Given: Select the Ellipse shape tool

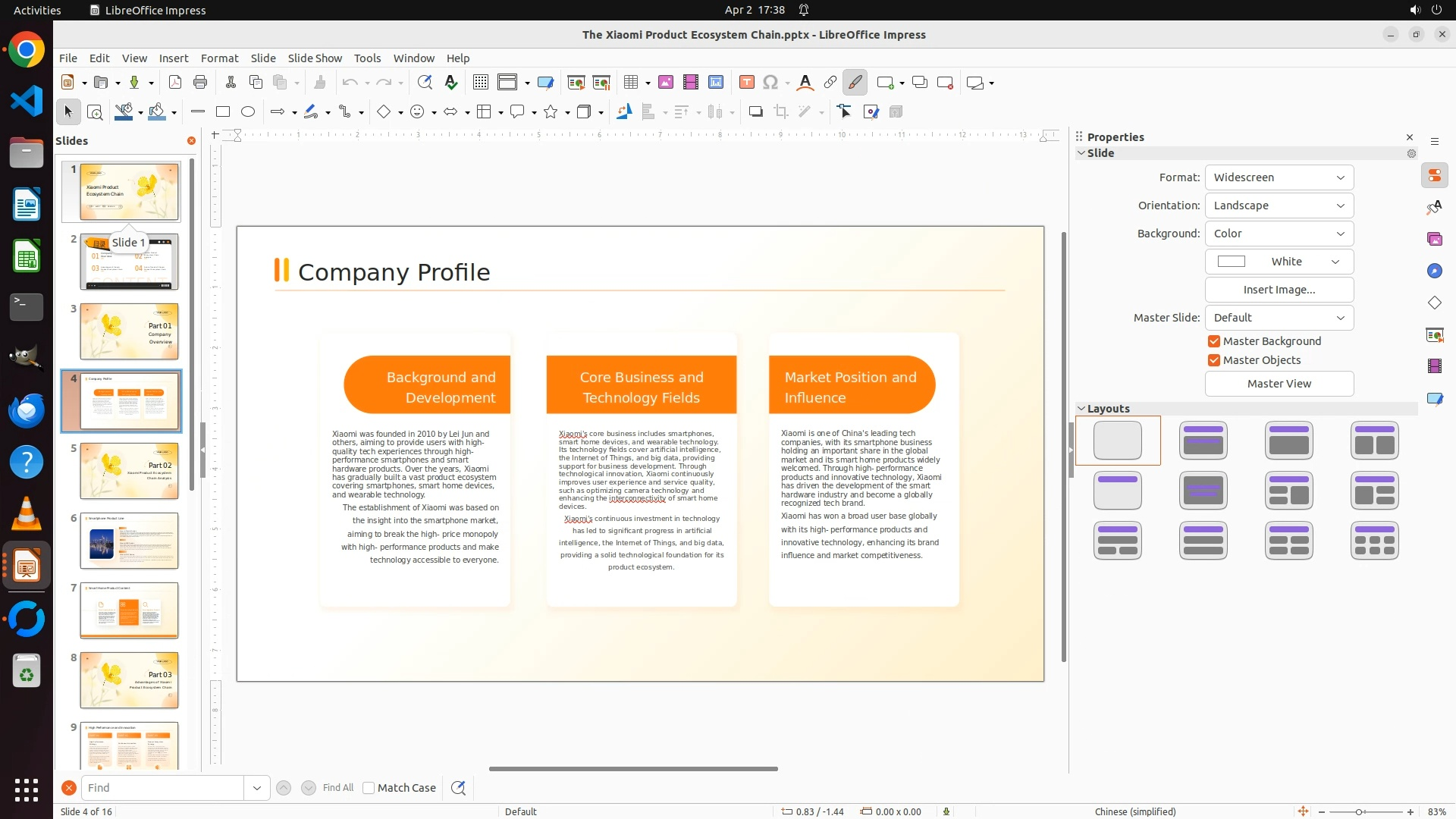Looking at the screenshot, I should (248, 112).
